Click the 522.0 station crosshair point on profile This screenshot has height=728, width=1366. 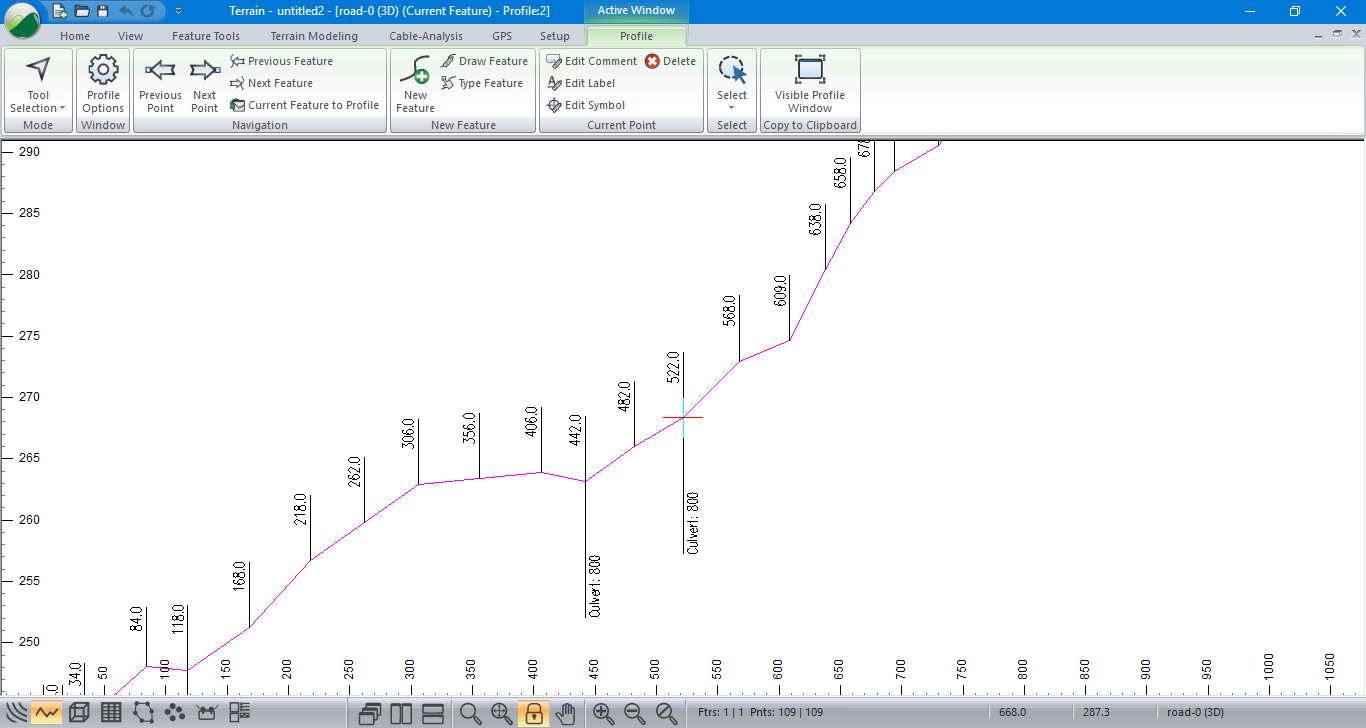(683, 418)
